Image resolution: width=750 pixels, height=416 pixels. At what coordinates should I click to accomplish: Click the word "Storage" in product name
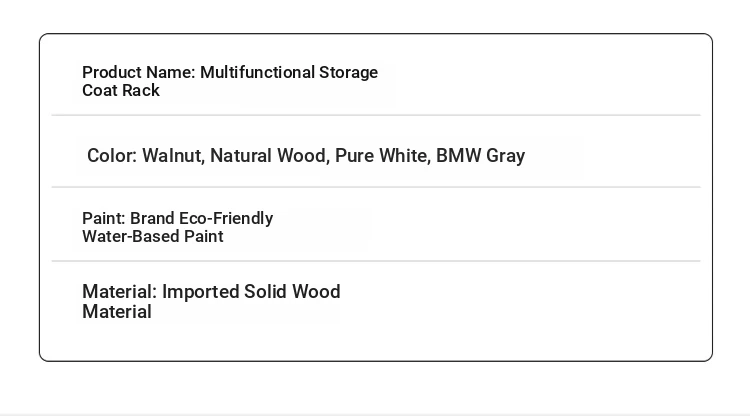(x=348, y=73)
